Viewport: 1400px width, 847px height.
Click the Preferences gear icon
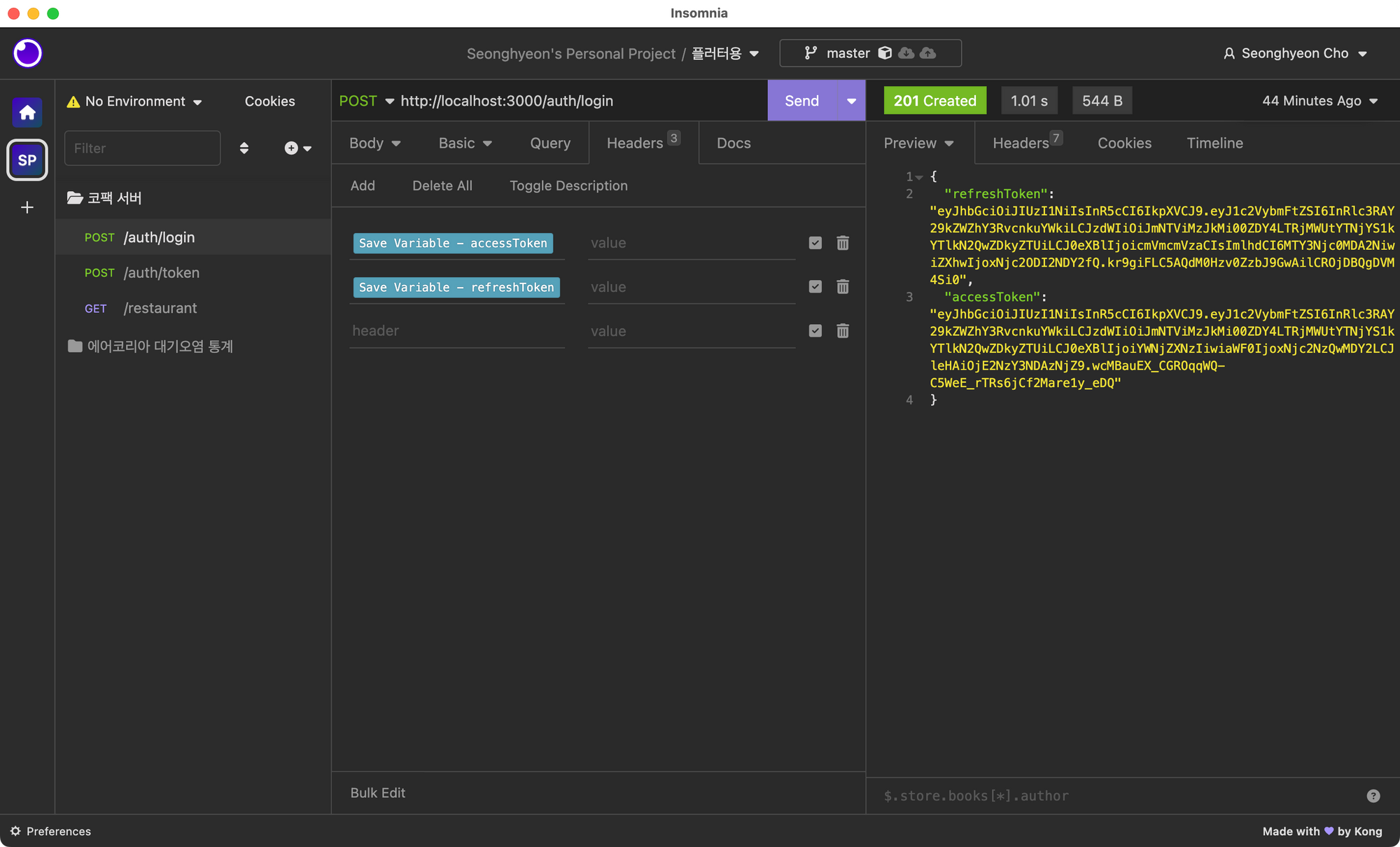15,831
